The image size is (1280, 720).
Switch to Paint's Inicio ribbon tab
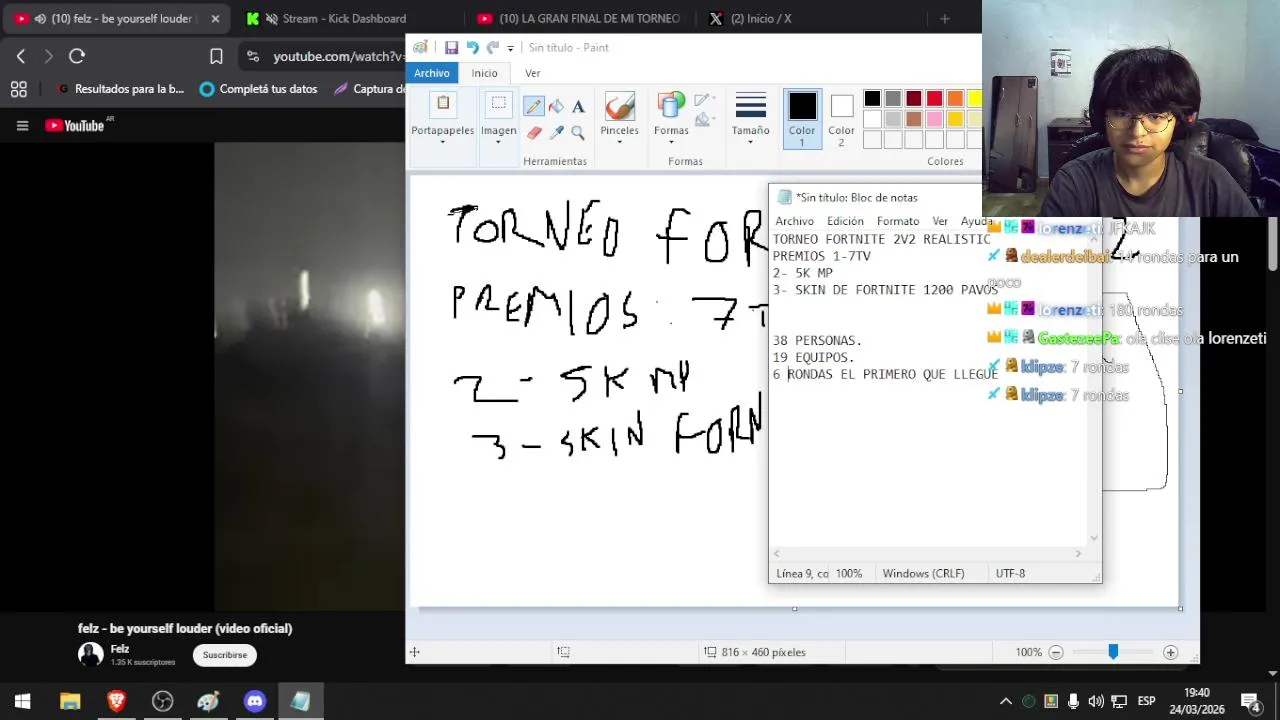(x=484, y=73)
